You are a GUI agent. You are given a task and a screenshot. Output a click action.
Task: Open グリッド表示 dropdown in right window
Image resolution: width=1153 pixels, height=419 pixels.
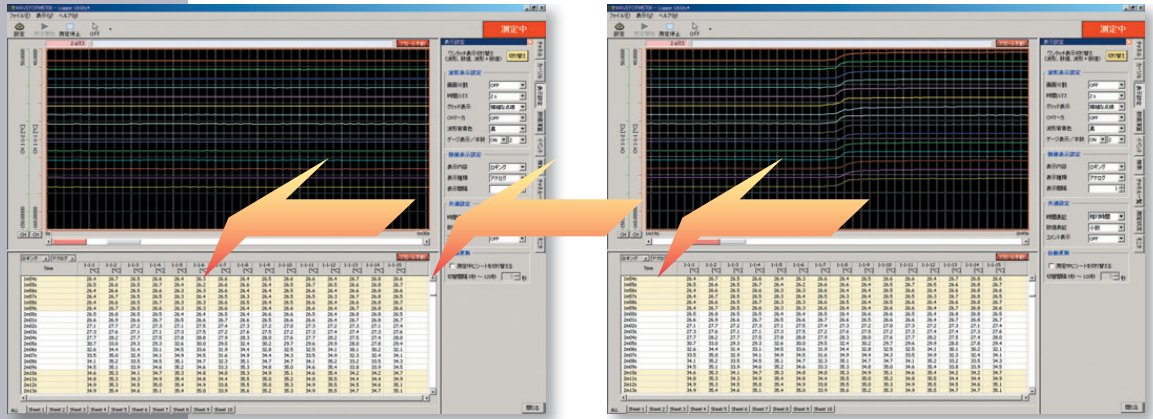1107,107
